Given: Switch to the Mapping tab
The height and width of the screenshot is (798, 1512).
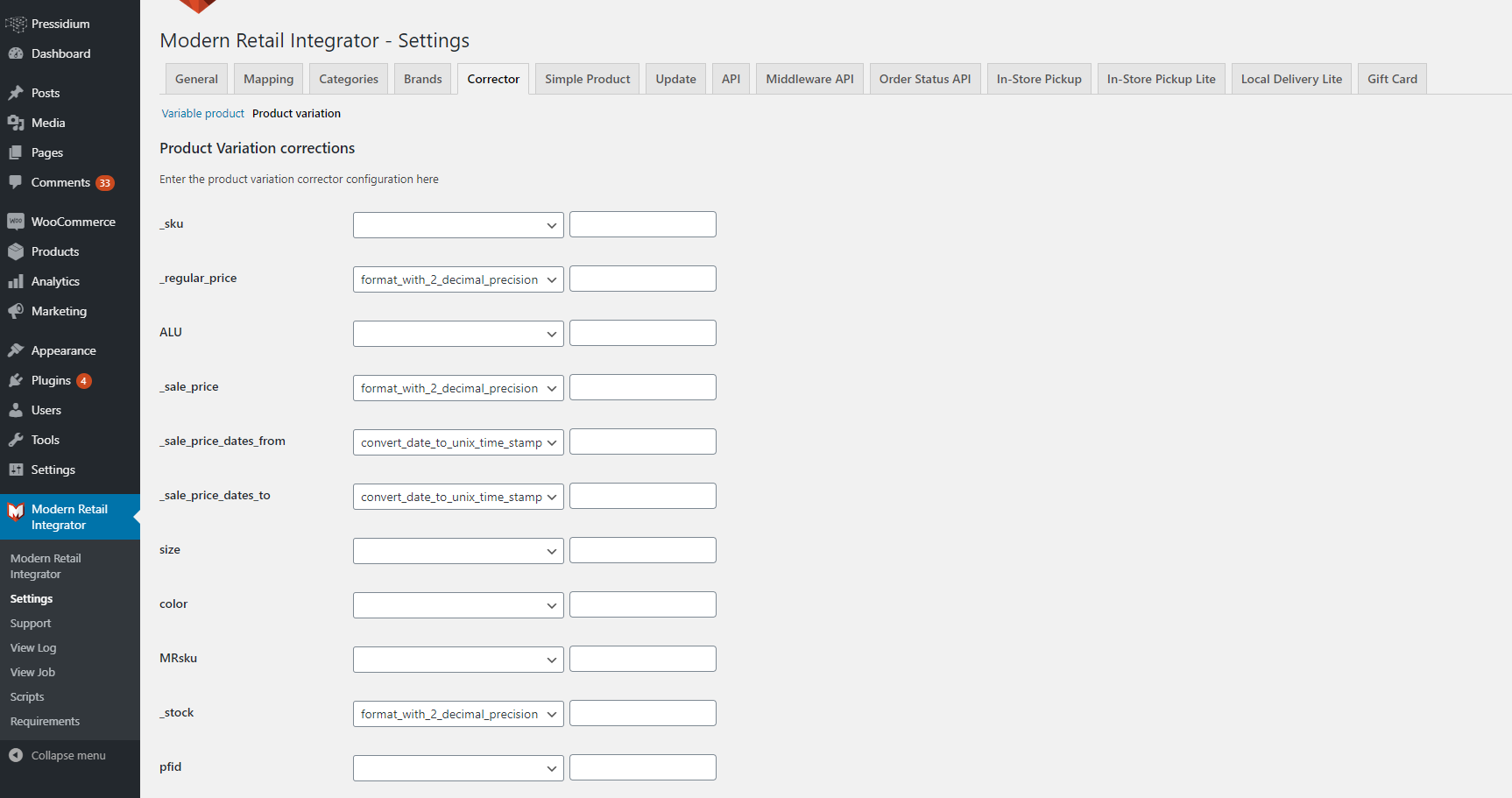Looking at the screenshot, I should coord(268,79).
